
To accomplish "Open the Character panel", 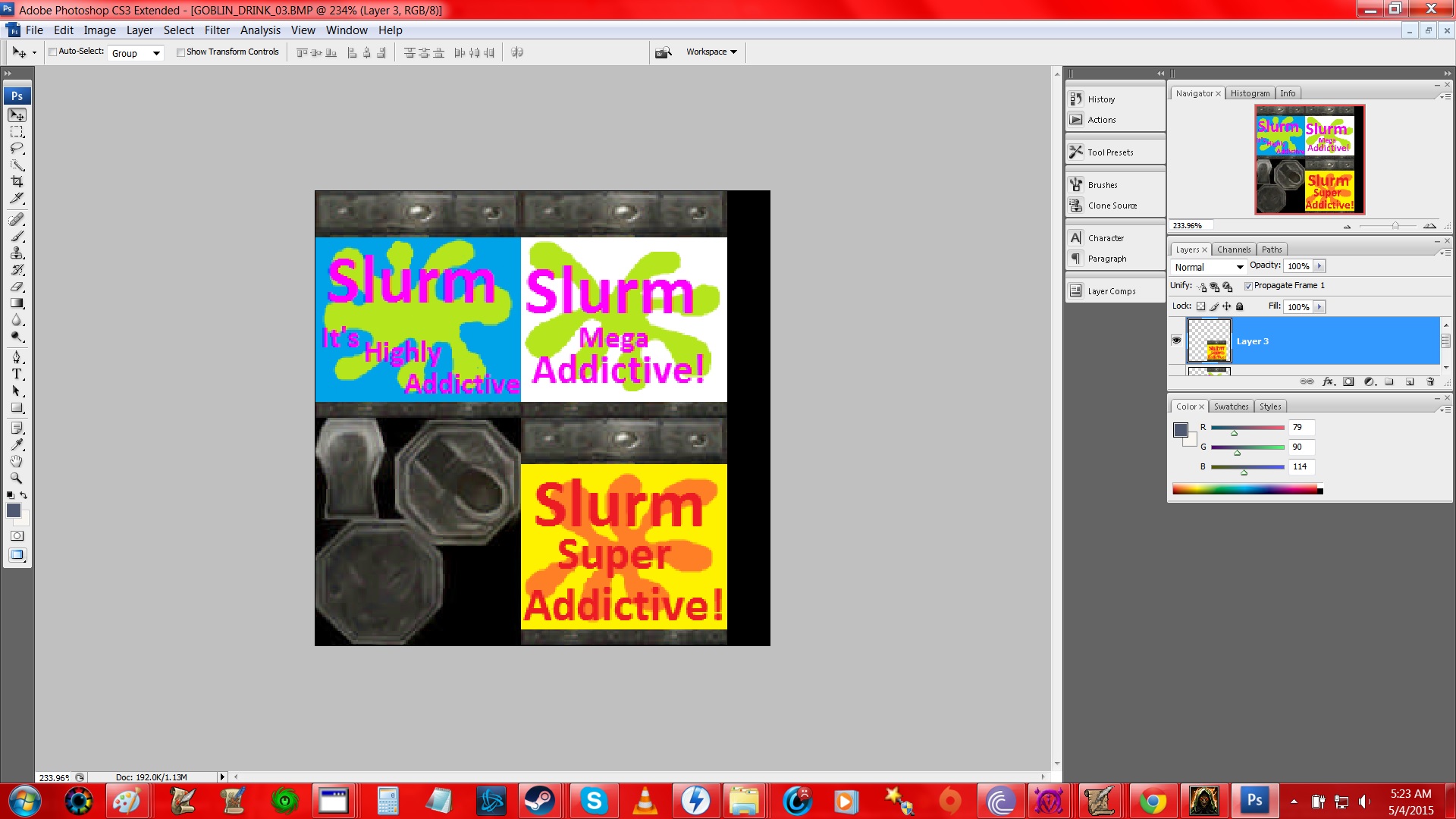I will [x=1116, y=238].
